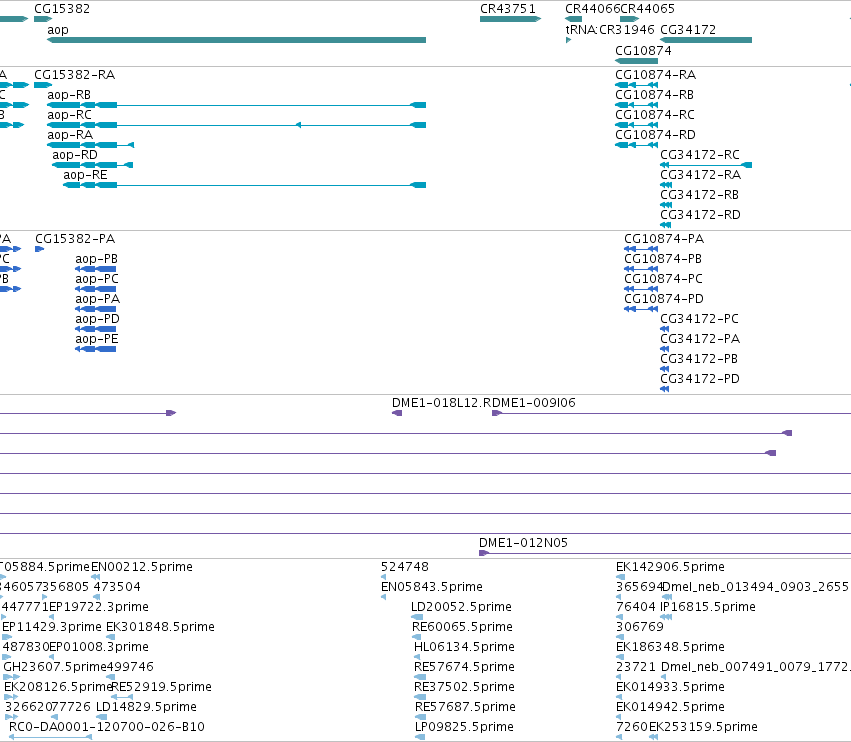Click the CG15382 gene label
Screen dimensions: 851x742
(62, 9)
